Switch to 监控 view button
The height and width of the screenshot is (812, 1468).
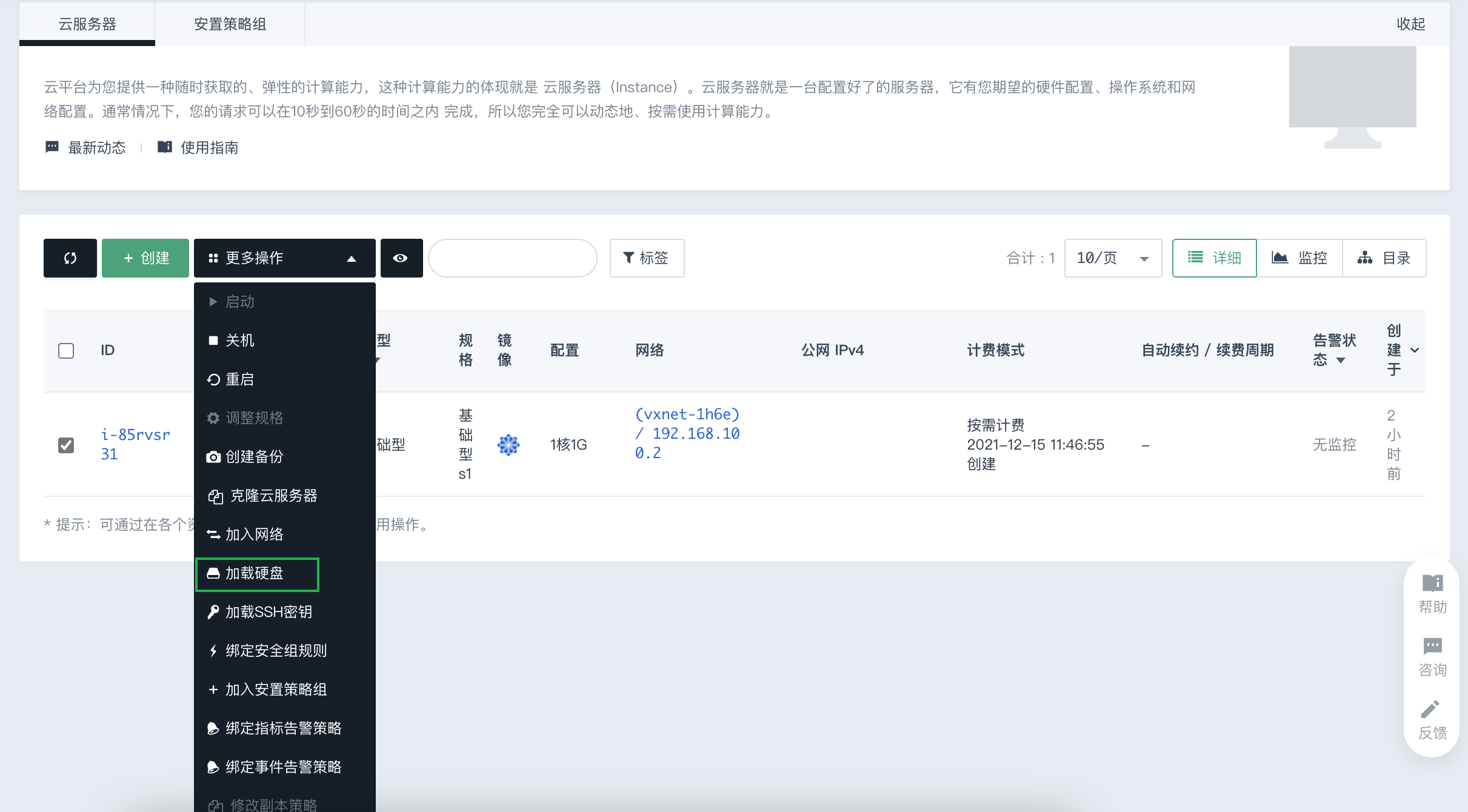point(1300,258)
